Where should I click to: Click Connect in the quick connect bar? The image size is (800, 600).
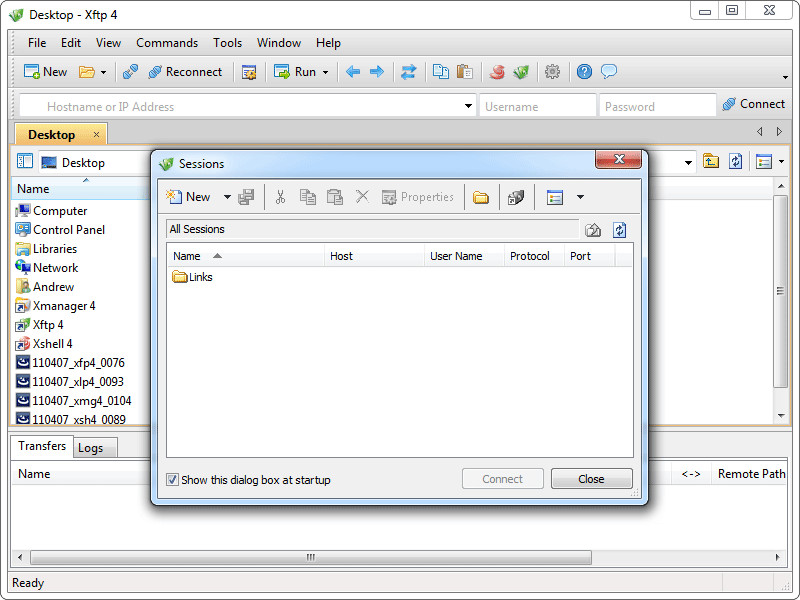click(x=754, y=104)
